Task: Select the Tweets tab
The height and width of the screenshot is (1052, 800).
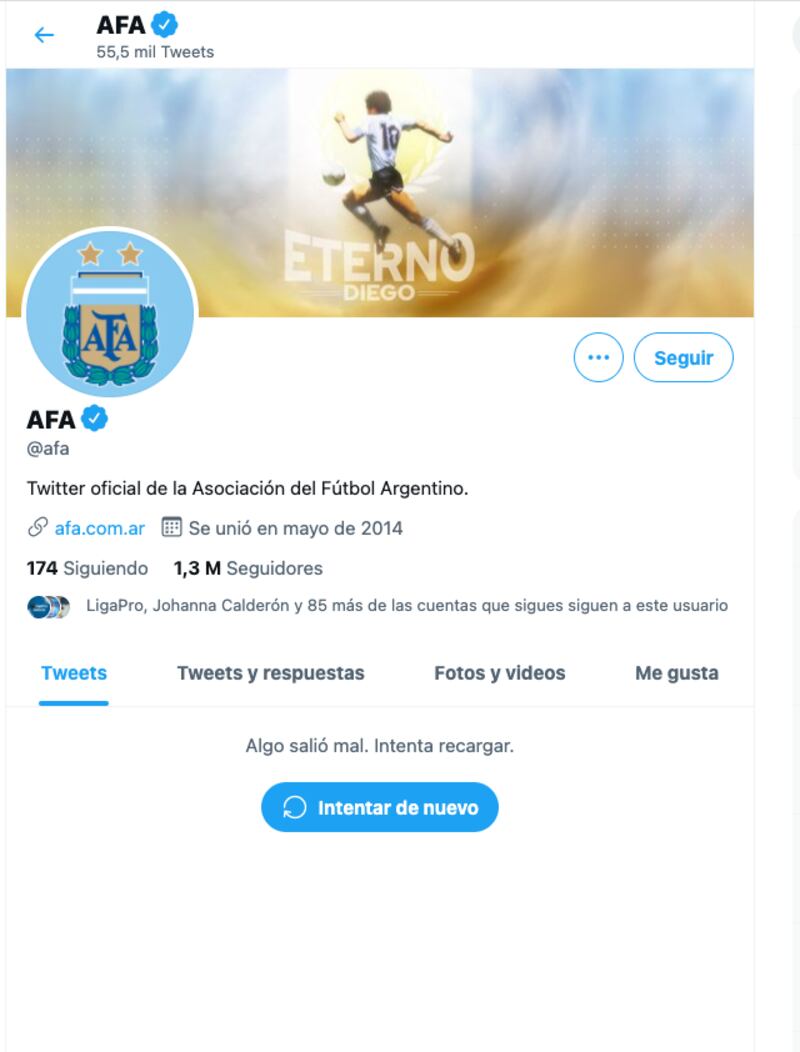Action: (74, 673)
